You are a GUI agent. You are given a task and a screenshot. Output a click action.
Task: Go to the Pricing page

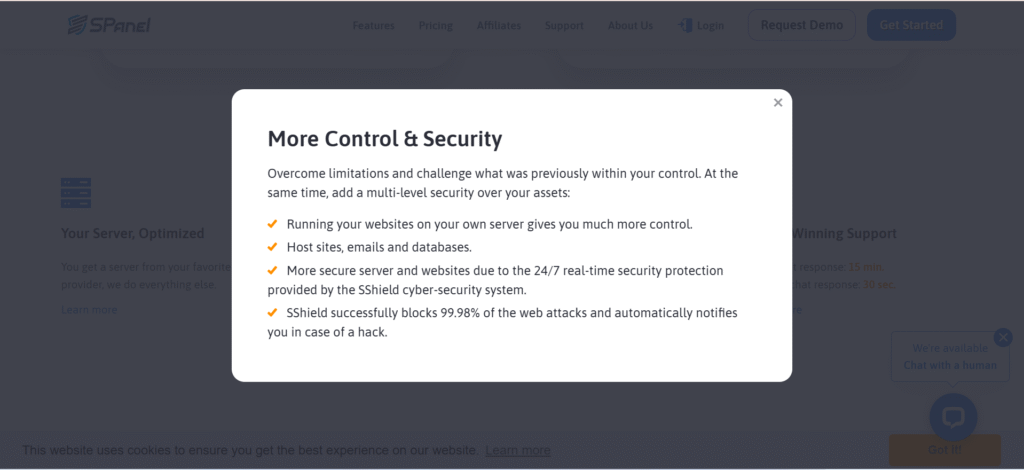(x=435, y=26)
